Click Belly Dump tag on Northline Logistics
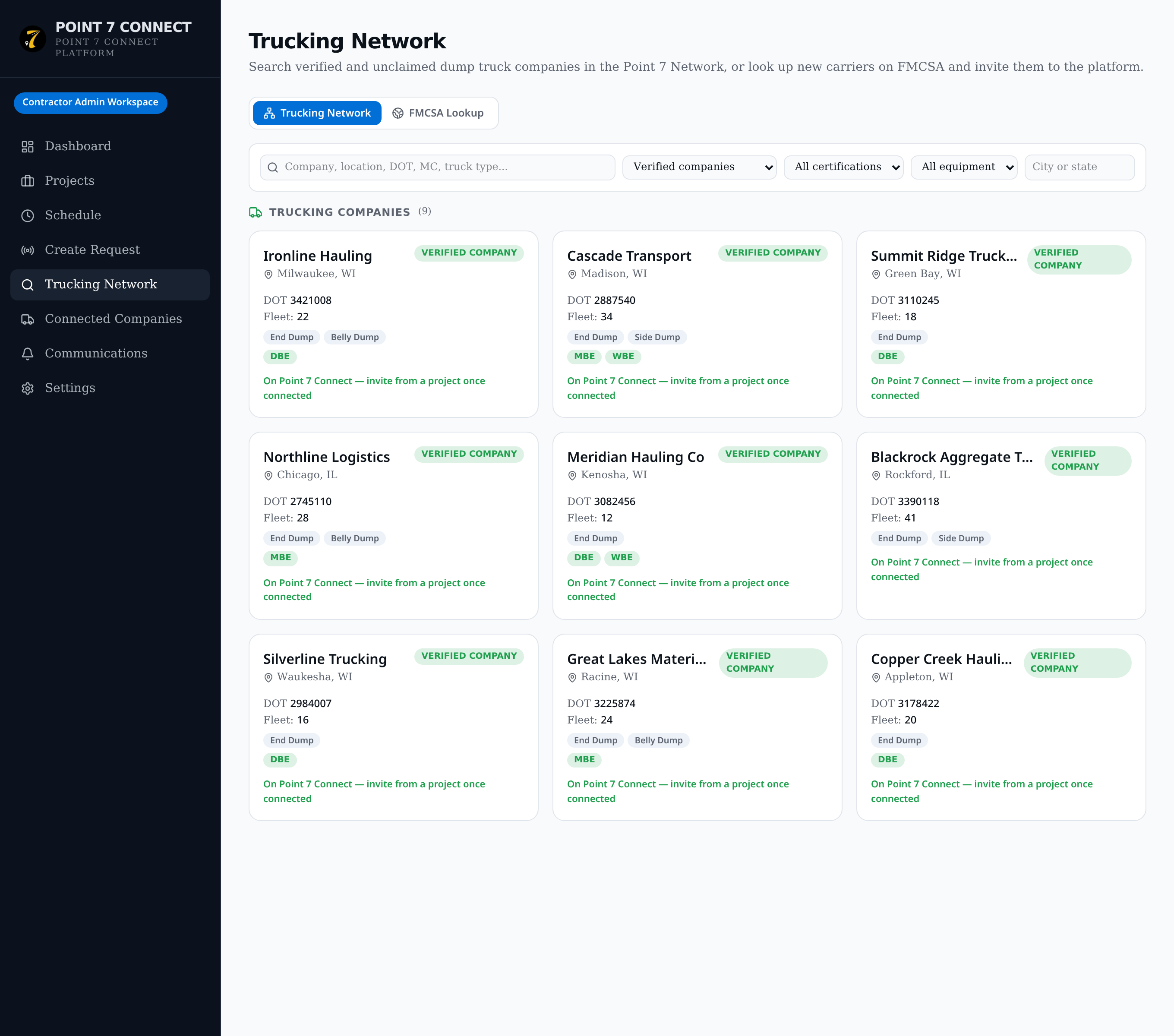This screenshot has height=1036, width=1174. pos(354,539)
